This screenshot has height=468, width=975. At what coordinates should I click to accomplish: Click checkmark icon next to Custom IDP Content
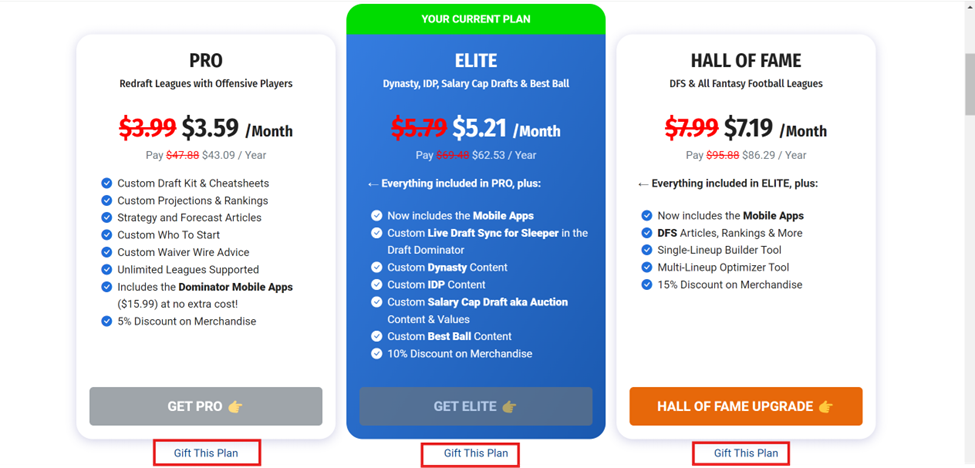click(x=376, y=285)
